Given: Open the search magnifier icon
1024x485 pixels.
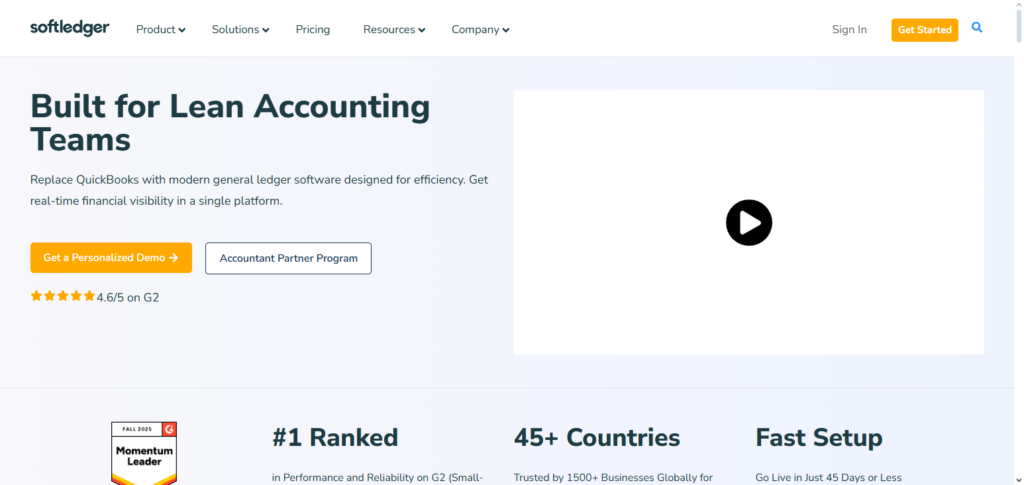Looking at the screenshot, I should [977, 27].
